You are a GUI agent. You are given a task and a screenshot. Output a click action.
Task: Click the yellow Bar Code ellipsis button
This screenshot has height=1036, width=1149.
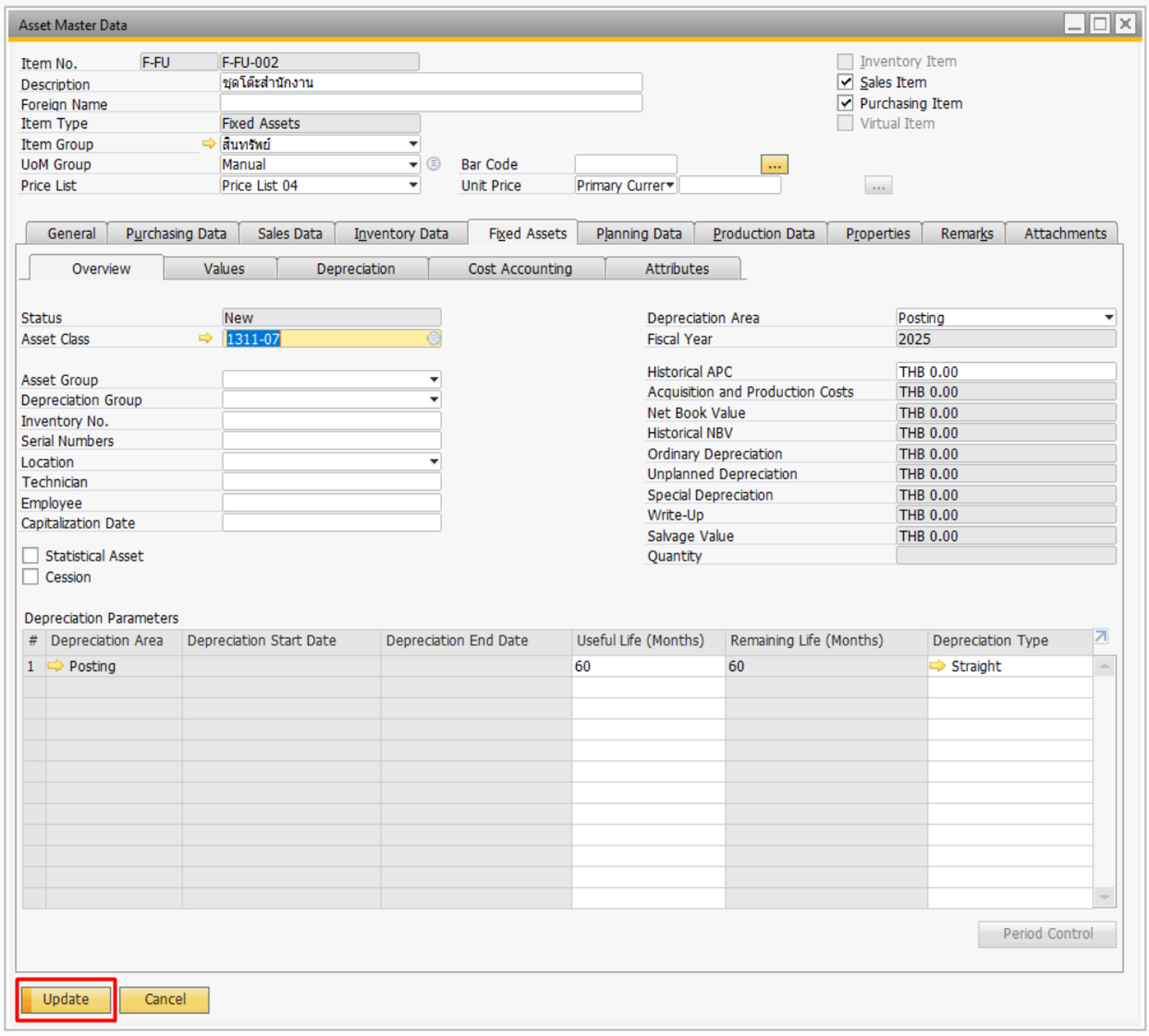point(774,165)
